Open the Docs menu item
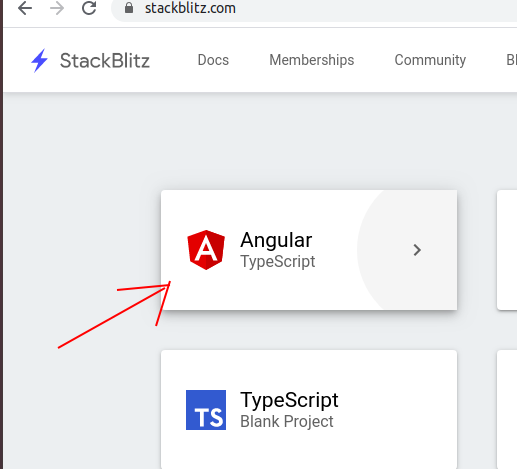 (x=213, y=60)
